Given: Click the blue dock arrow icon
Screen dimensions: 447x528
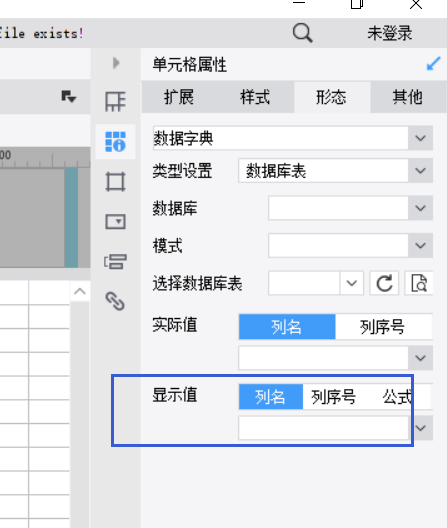Looking at the screenshot, I should click(x=433, y=64).
